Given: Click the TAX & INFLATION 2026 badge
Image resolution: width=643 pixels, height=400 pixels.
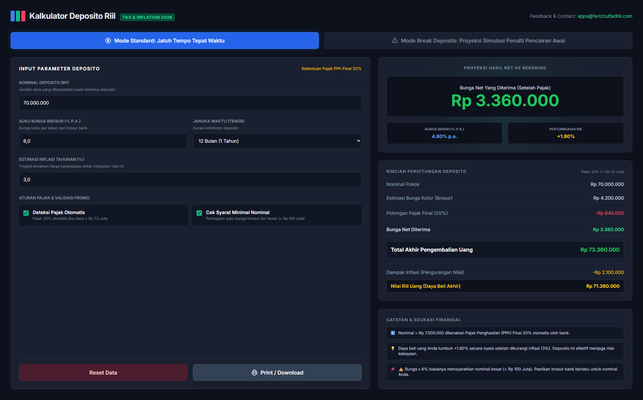Looking at the screenshot, I should coord(147,17).
